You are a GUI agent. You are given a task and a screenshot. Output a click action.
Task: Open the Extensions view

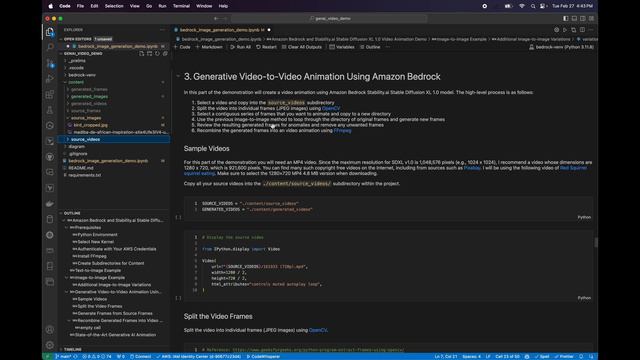click(50, 94)
